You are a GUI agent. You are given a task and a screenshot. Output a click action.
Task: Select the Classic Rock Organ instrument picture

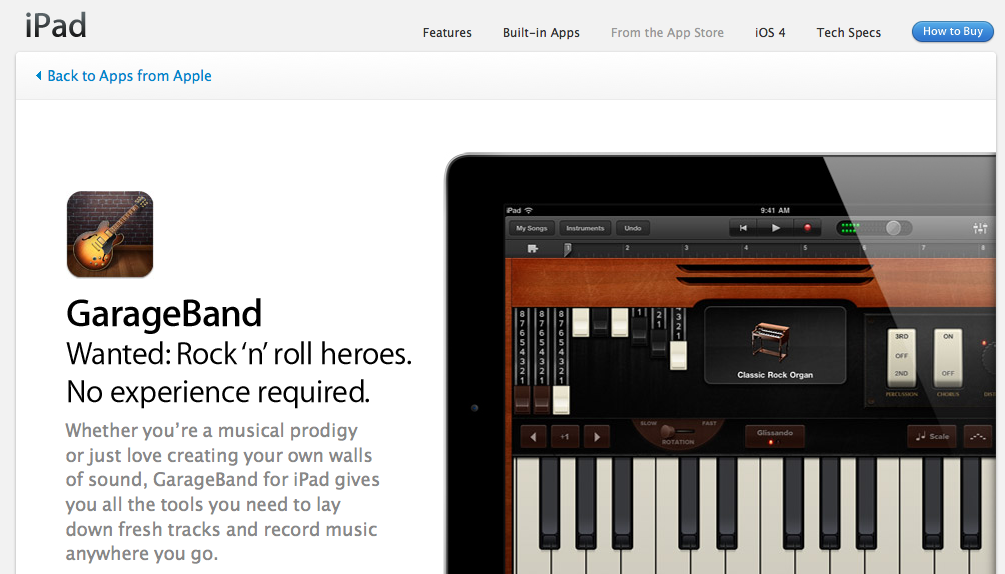coord(770,341)
